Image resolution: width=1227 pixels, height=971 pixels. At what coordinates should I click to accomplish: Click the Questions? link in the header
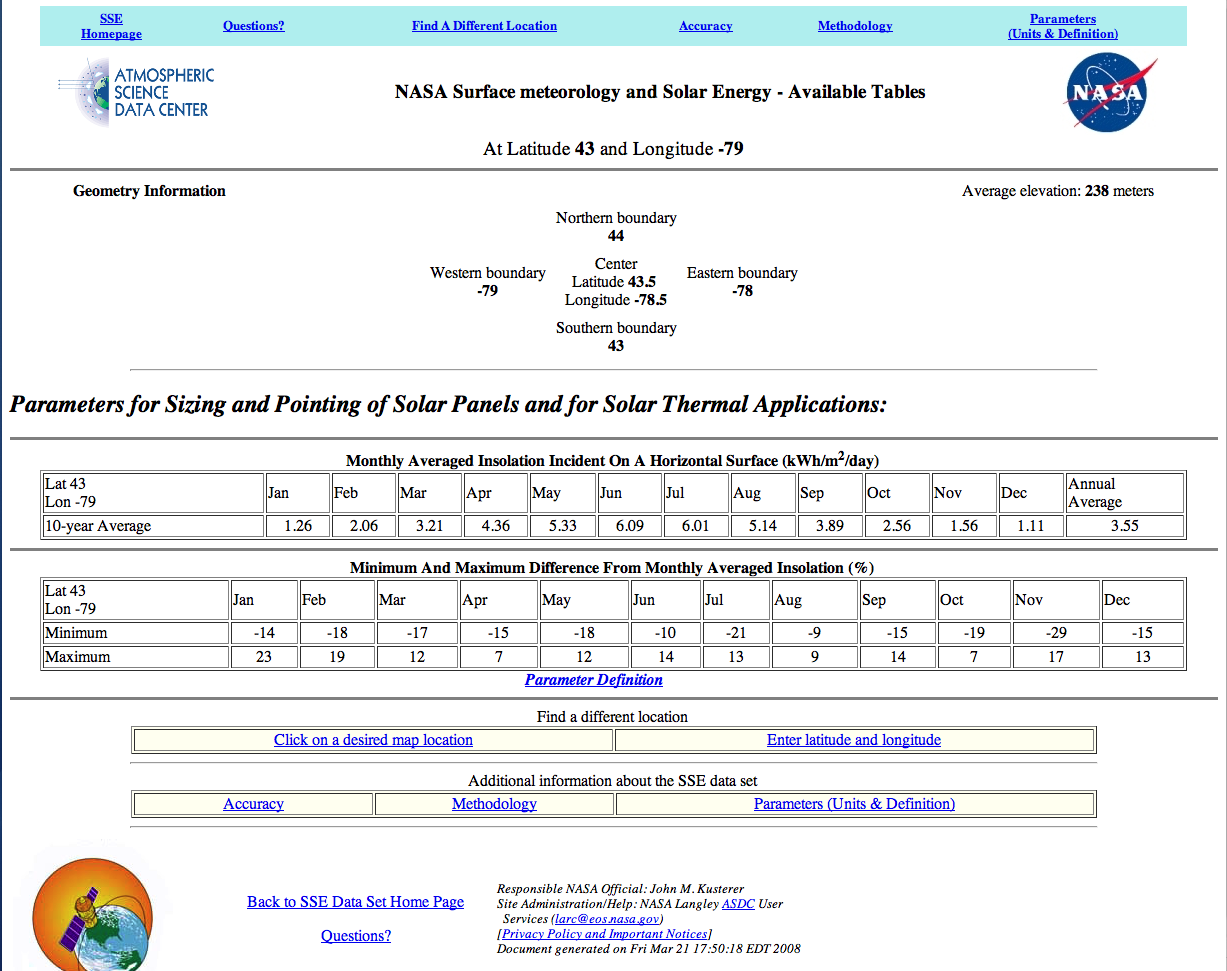pos(253,25)
